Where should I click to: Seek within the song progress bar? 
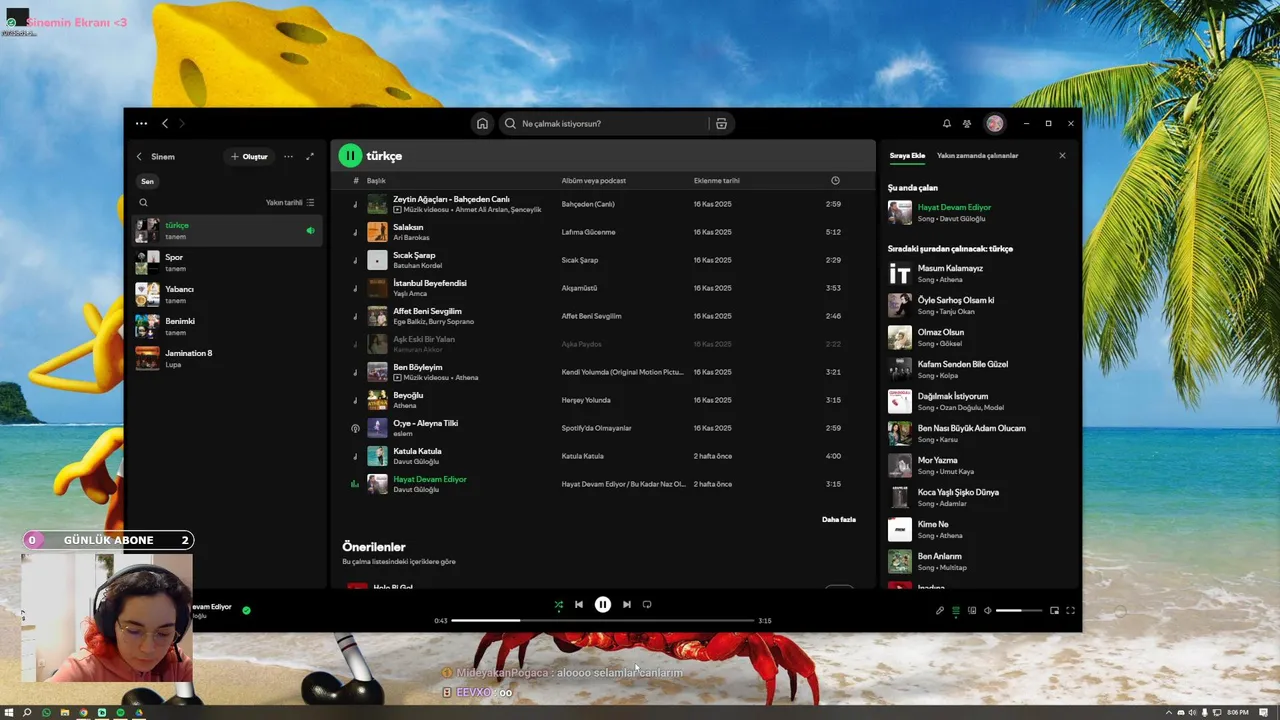coord(603,620)
